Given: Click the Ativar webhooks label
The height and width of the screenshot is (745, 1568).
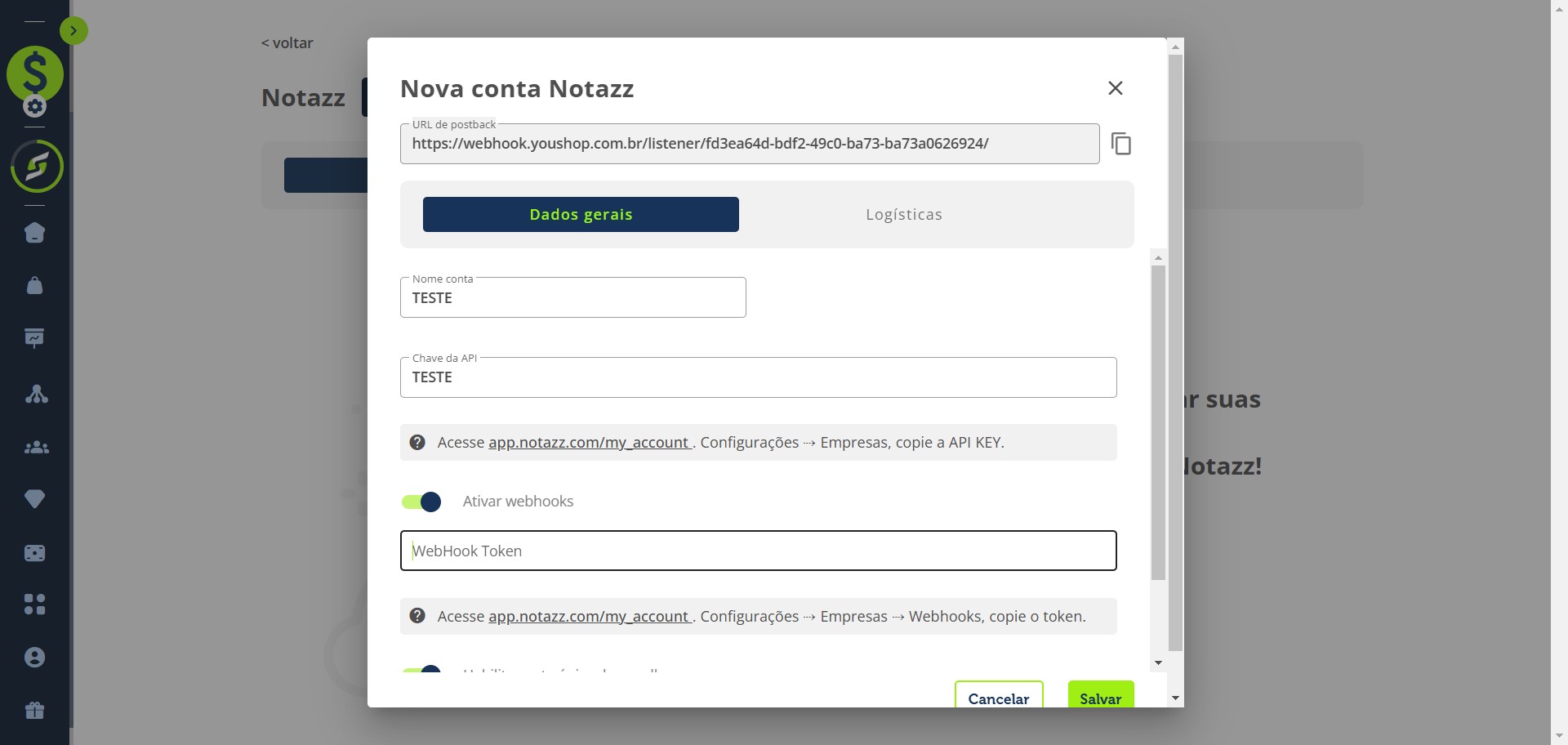Looking at the screenshot, I should 518,502.
